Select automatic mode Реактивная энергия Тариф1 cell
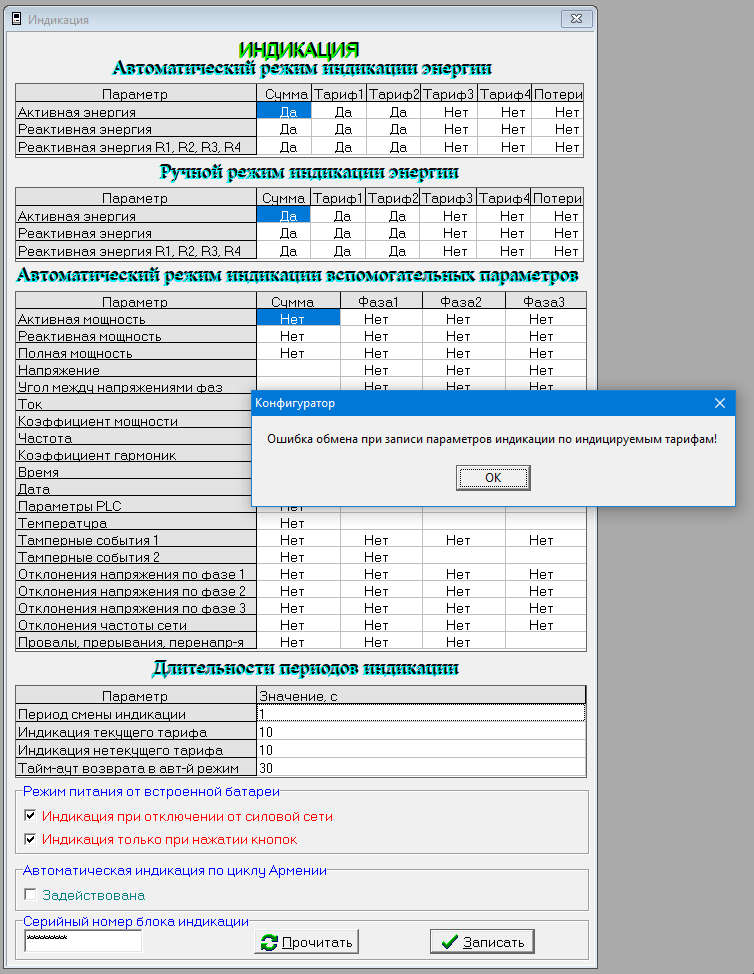 click(339, 129)
